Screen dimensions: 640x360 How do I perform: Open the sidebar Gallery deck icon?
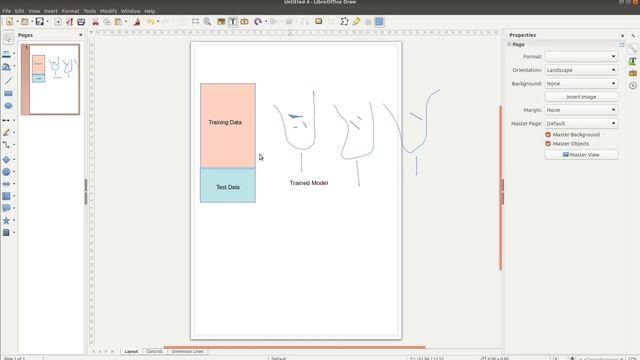[633, 73]
